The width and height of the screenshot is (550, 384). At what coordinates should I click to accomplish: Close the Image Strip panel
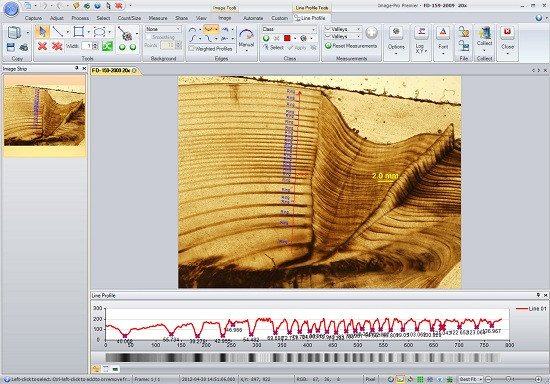pyautogui.click(x=84, y=69)
